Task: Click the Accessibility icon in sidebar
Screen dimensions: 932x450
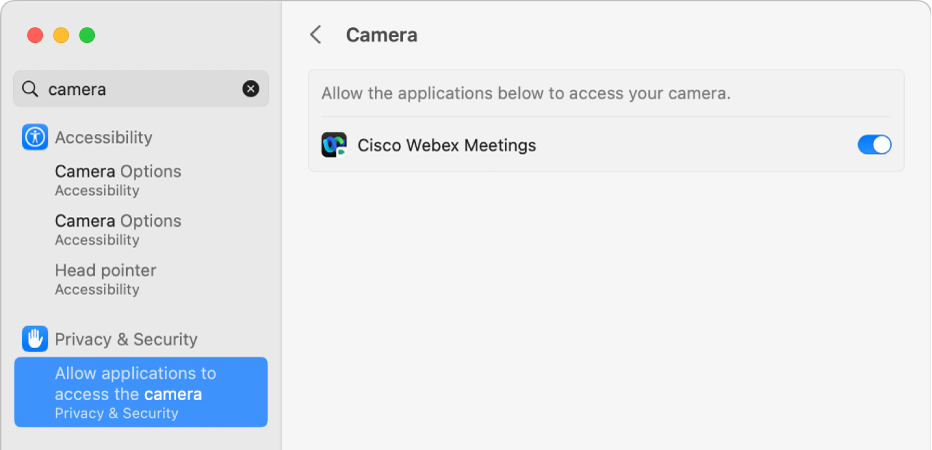Action: [x=35, y=137]
